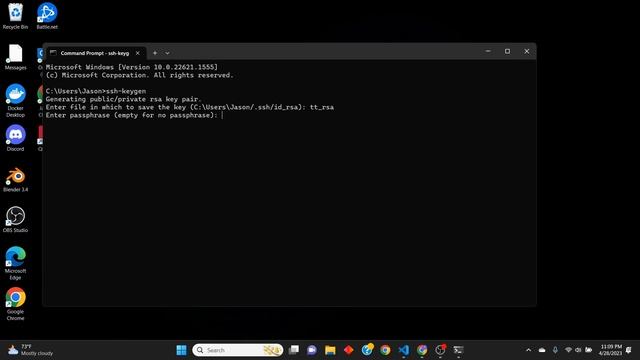640x360 pixels.
Task: Open the red diamond app in taskbar
Action: (x=349, y=350)
